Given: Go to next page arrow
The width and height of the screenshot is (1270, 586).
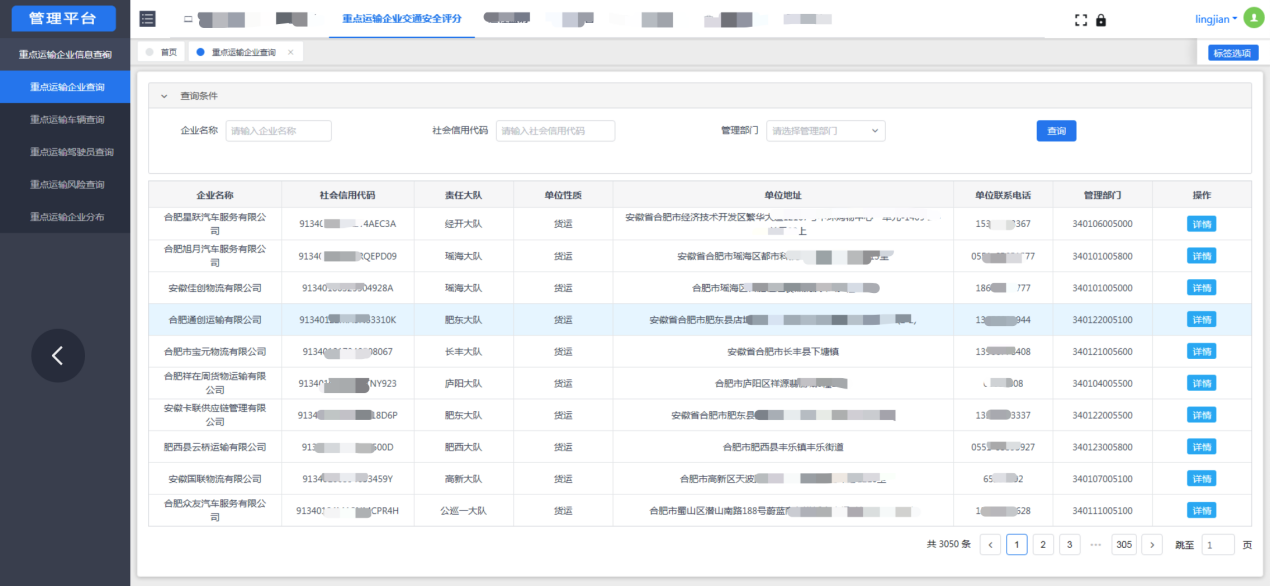Looking at the screenshot, I should 1152,545.
